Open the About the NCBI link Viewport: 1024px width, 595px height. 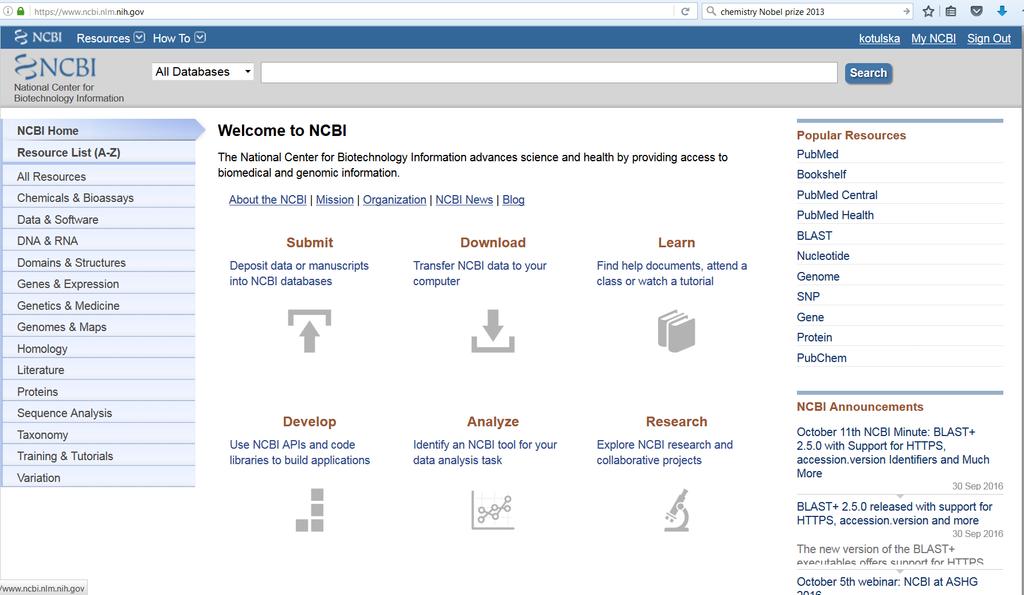(x=267, y=200)
